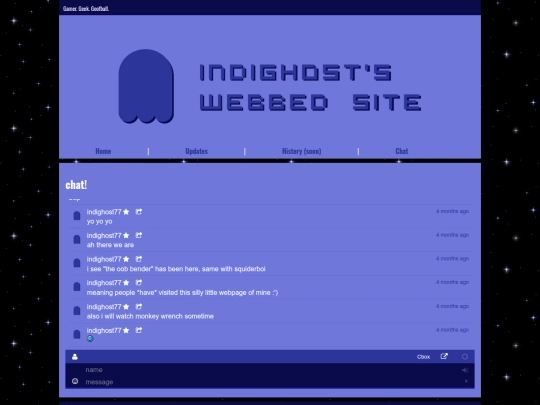The image size is (540, 405).
Task: Click avatar beside 'the oob bender' message
Action: click(x=77, y=263)
